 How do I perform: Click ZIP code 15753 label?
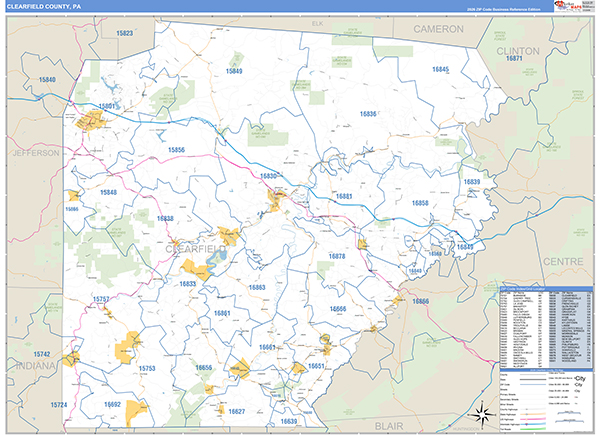pyautogui.click(x=147, y=369)
